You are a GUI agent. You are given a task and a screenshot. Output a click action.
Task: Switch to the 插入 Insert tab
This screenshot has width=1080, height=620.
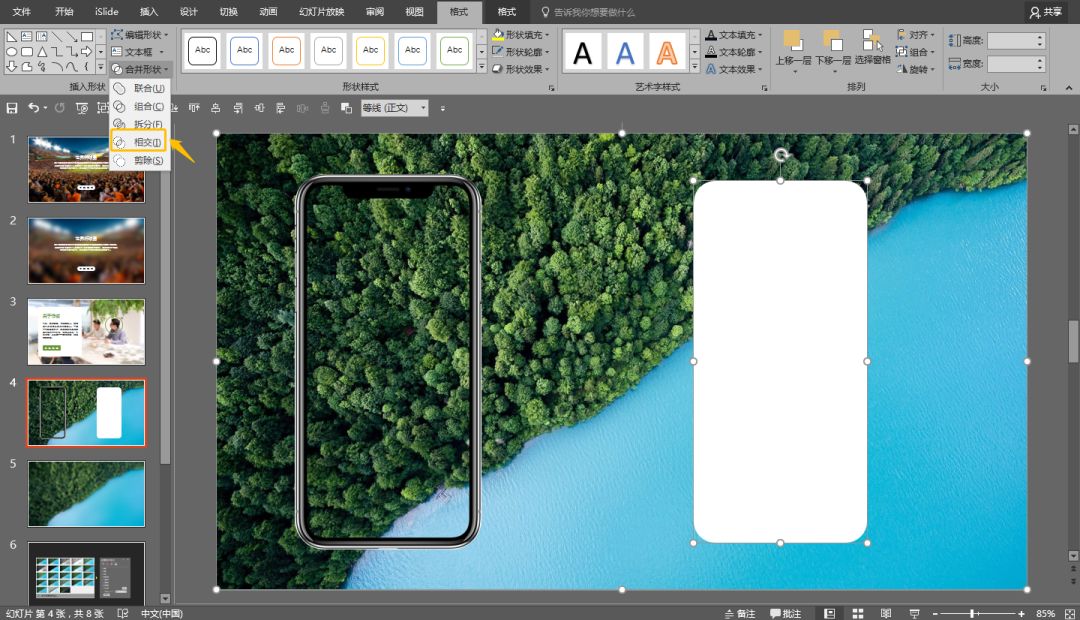[149, 12]
